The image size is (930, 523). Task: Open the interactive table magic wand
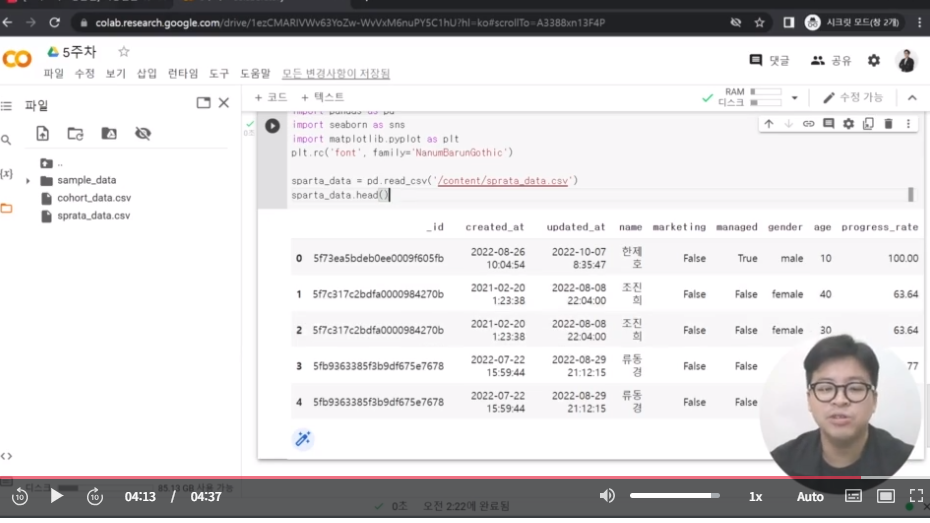303,439
